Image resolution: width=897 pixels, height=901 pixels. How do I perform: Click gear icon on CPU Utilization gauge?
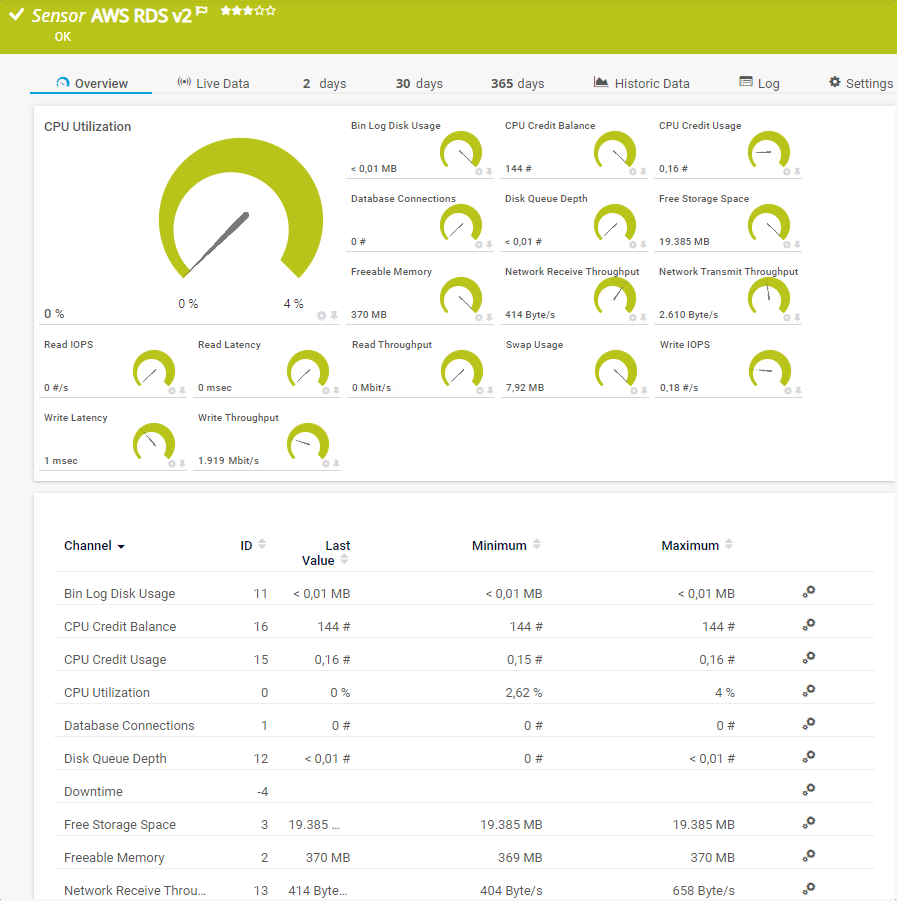322,316
